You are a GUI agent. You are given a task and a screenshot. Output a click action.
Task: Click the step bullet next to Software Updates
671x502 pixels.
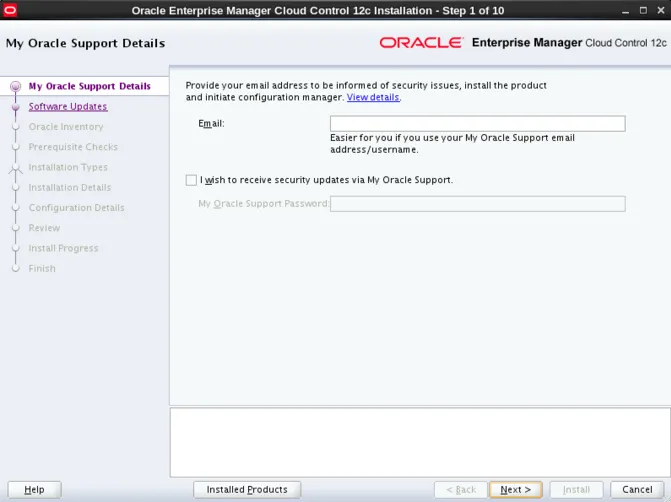(x=15, y=107)
